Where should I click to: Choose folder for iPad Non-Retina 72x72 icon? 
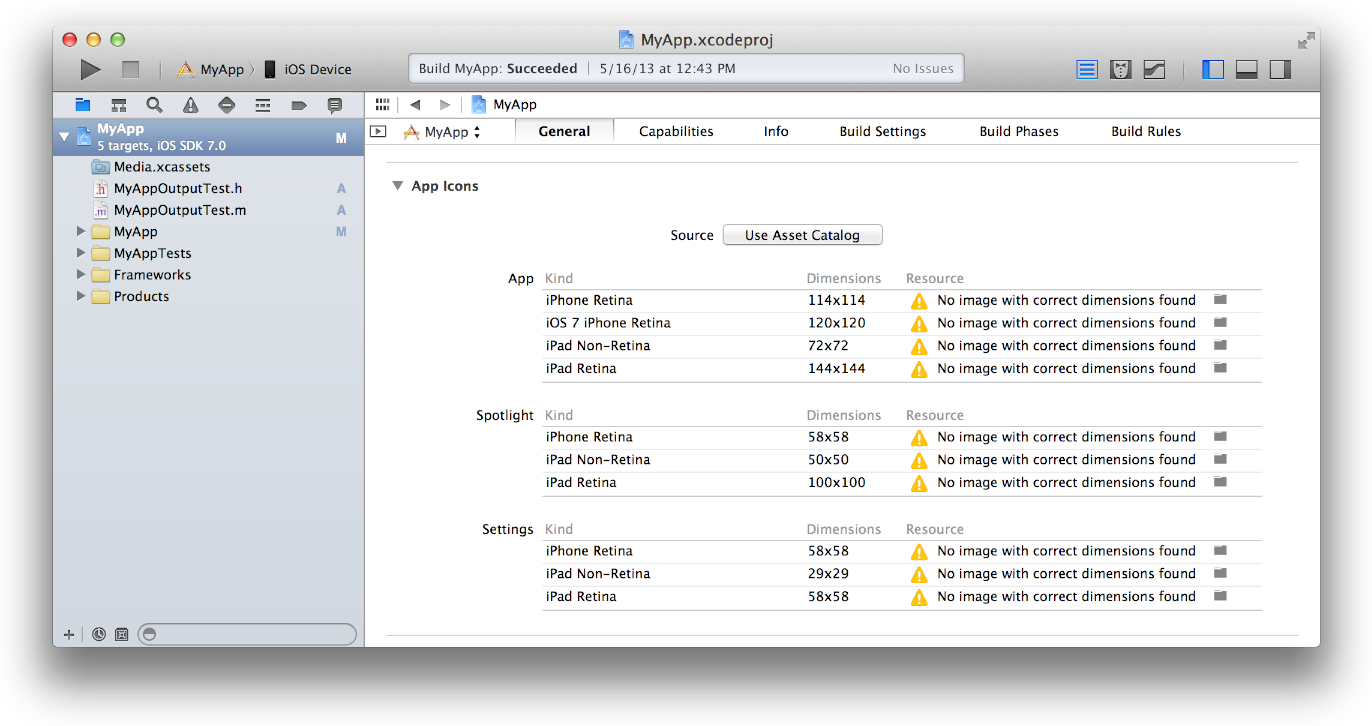[1220, 346]
